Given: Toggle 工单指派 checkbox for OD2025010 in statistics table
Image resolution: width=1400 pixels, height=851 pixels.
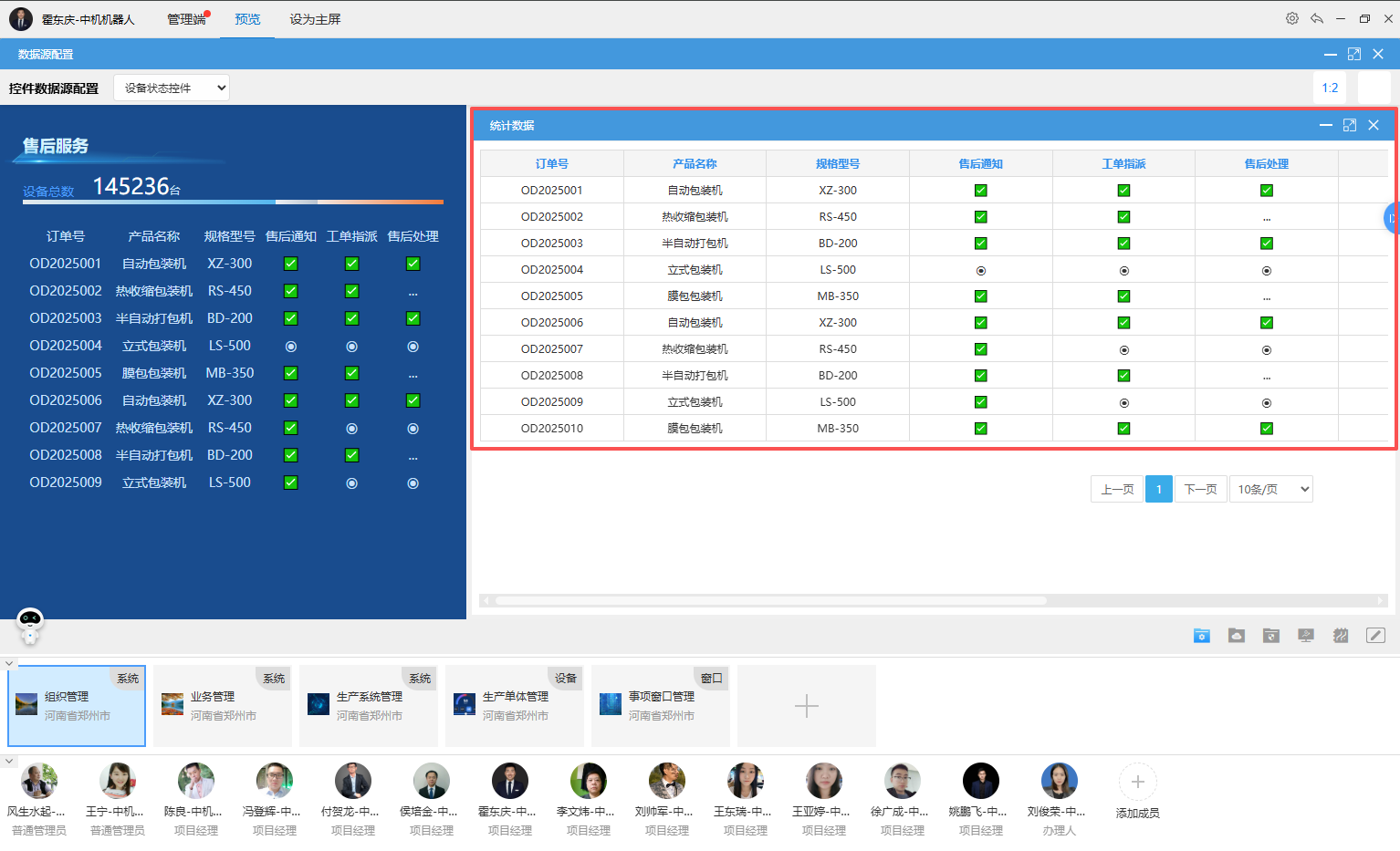Looking at the screenshot, I should [1123, 429].
